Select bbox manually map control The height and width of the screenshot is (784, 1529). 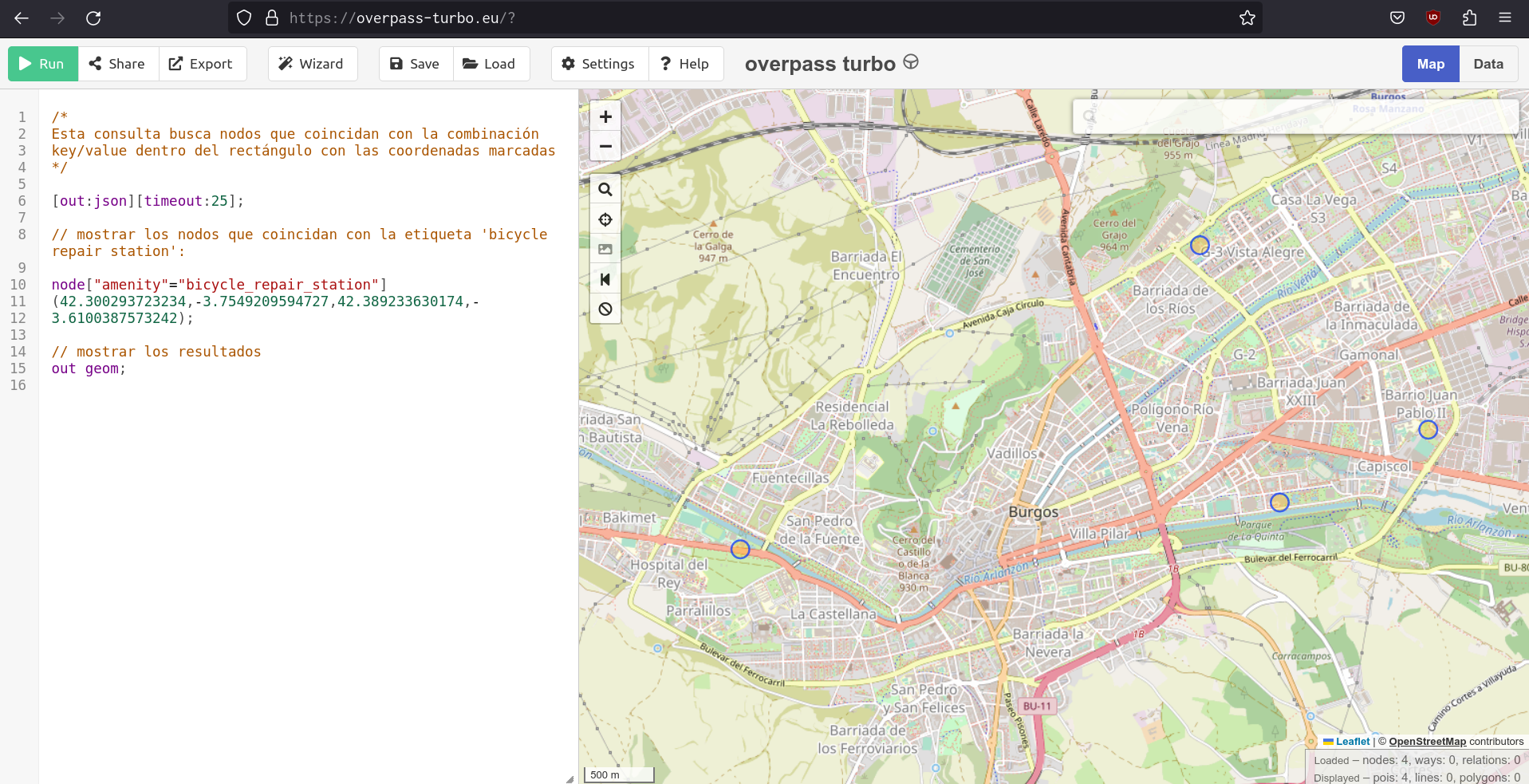pyautogui.click(x=605, y=250)
